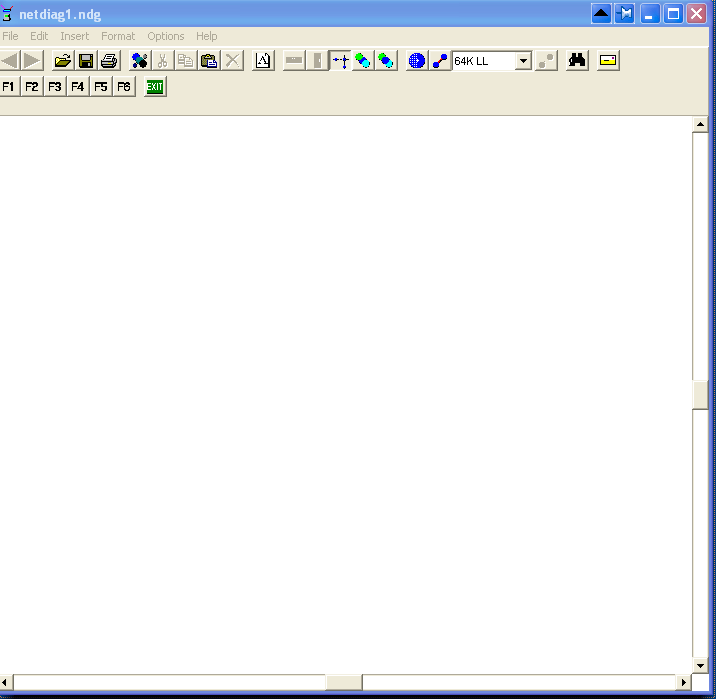Click the text label tool icon

[x=263, y=60]
